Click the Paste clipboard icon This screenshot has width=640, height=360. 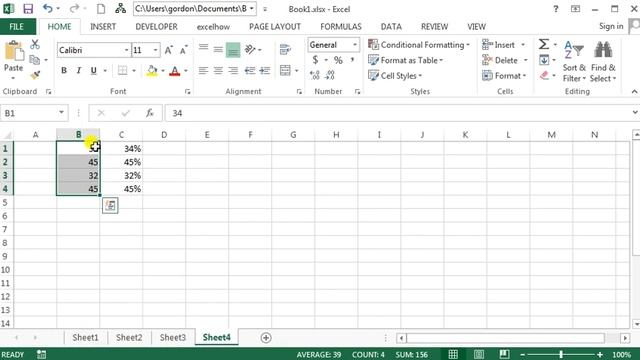coord(14,52)
